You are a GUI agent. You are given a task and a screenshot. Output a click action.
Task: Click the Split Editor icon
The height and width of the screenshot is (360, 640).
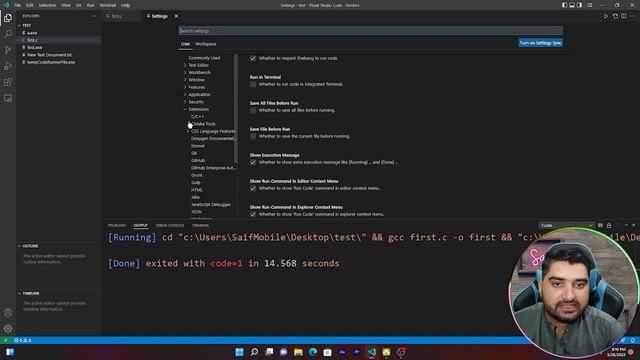[x=624, y=16]
